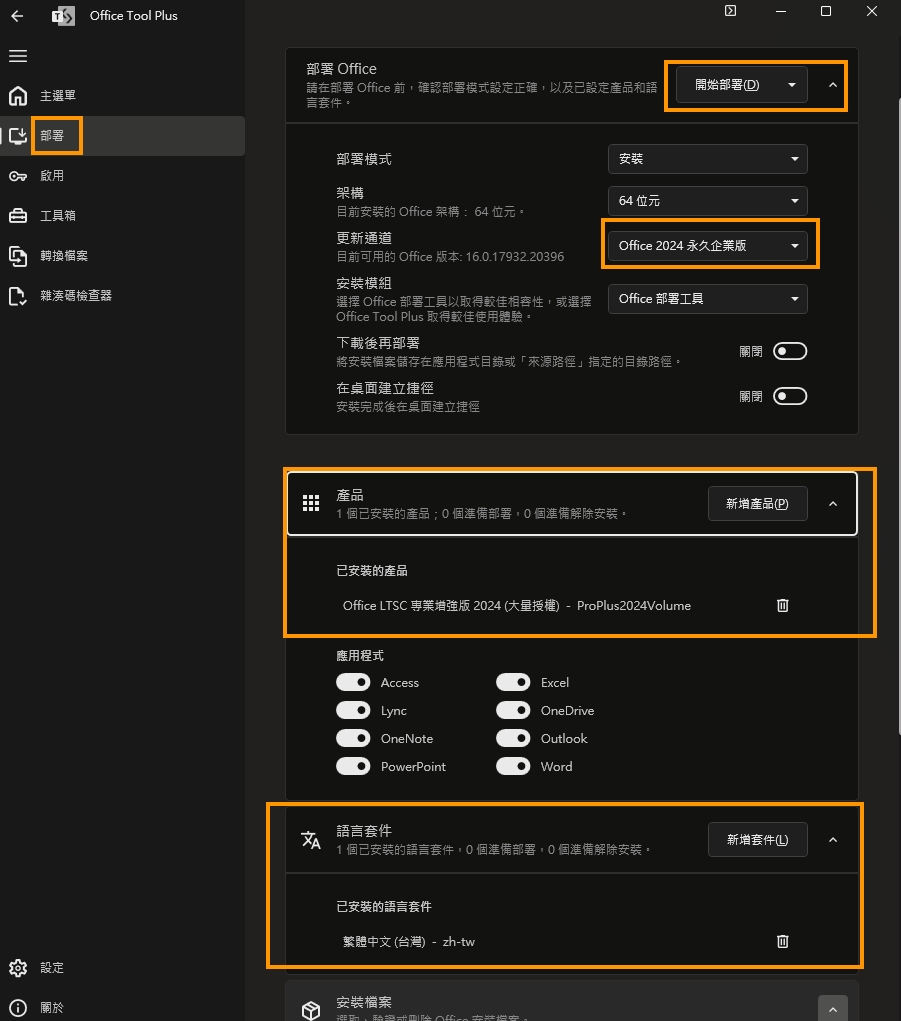Open the 安裝模組 Office 部署工具 dropdown
This screenshot has height=1021, width=901.
pos(708,299)
